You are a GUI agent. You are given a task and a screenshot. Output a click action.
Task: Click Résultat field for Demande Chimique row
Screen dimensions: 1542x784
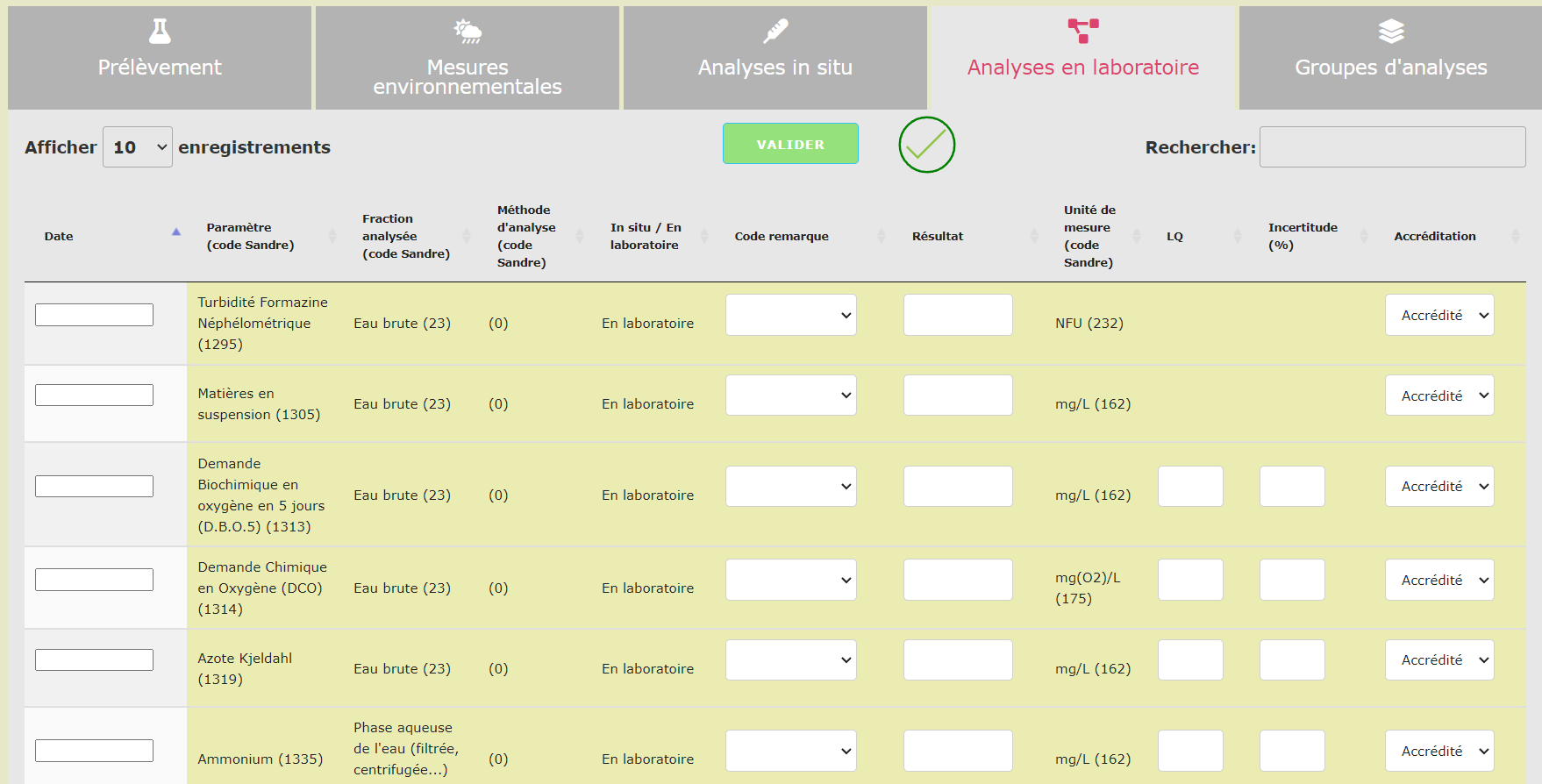[x=958, y=580]
